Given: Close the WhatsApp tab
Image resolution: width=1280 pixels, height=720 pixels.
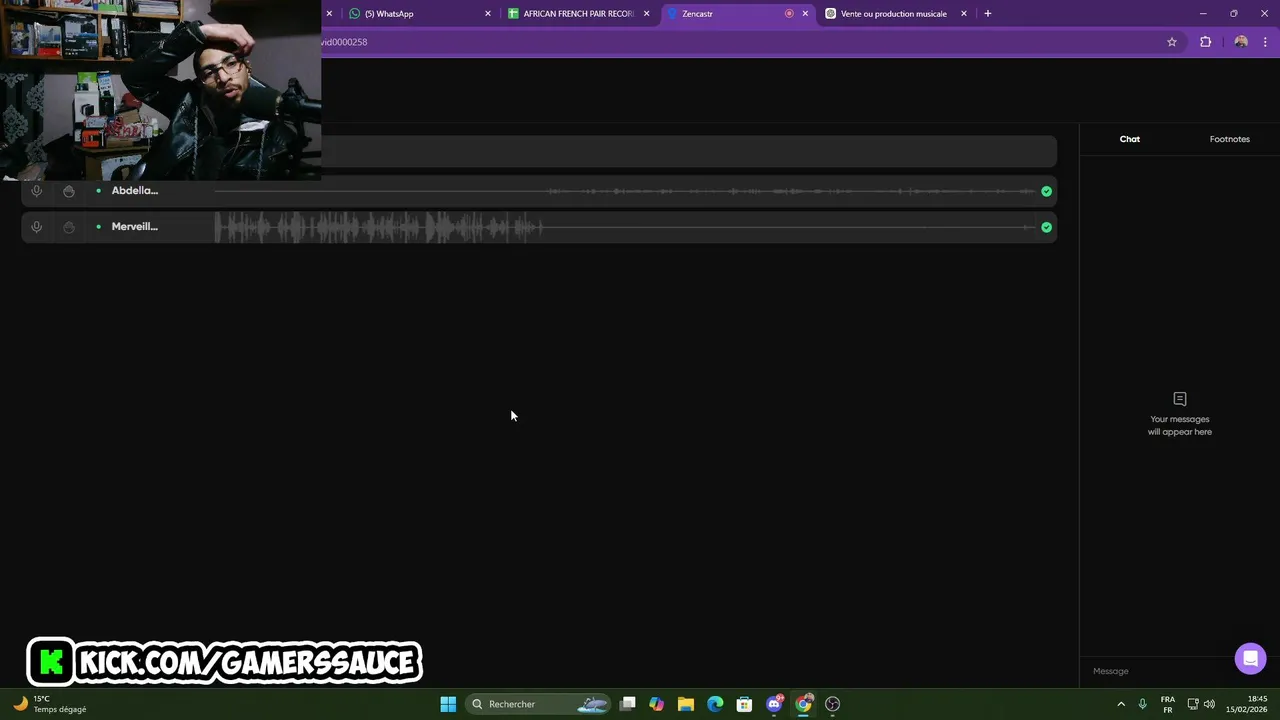Looking at the screenshot, I should click(488, 14).
